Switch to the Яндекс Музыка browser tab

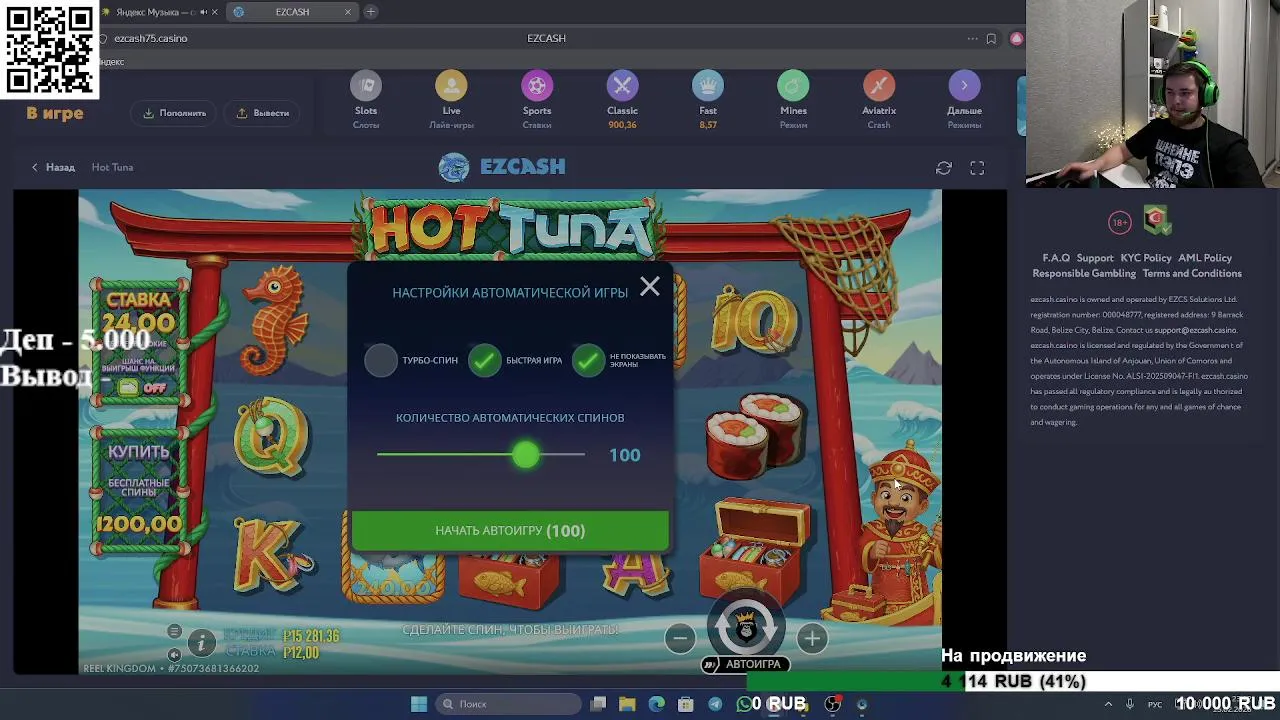click(160, 12)
